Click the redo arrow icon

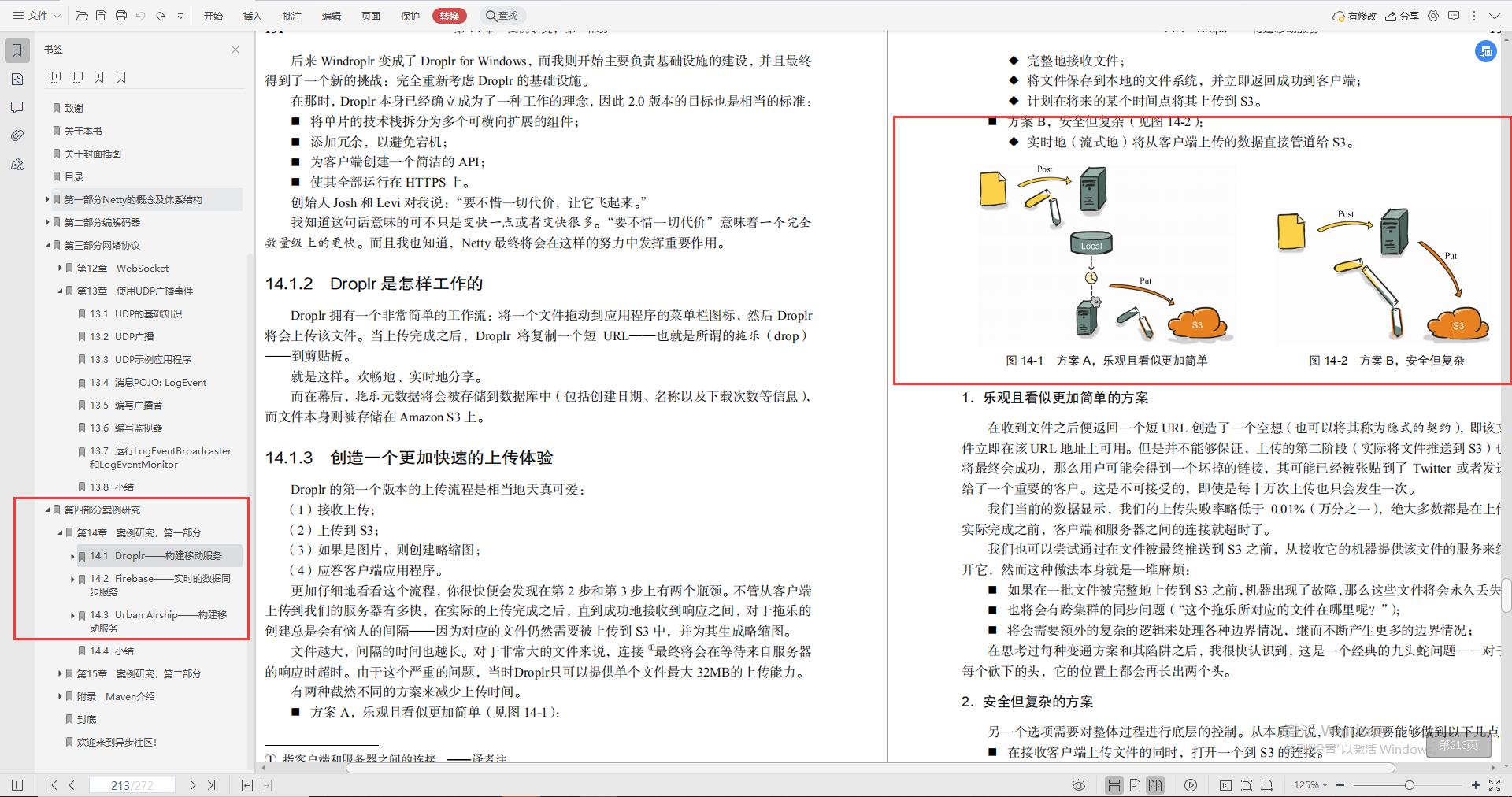coord(161,16)
